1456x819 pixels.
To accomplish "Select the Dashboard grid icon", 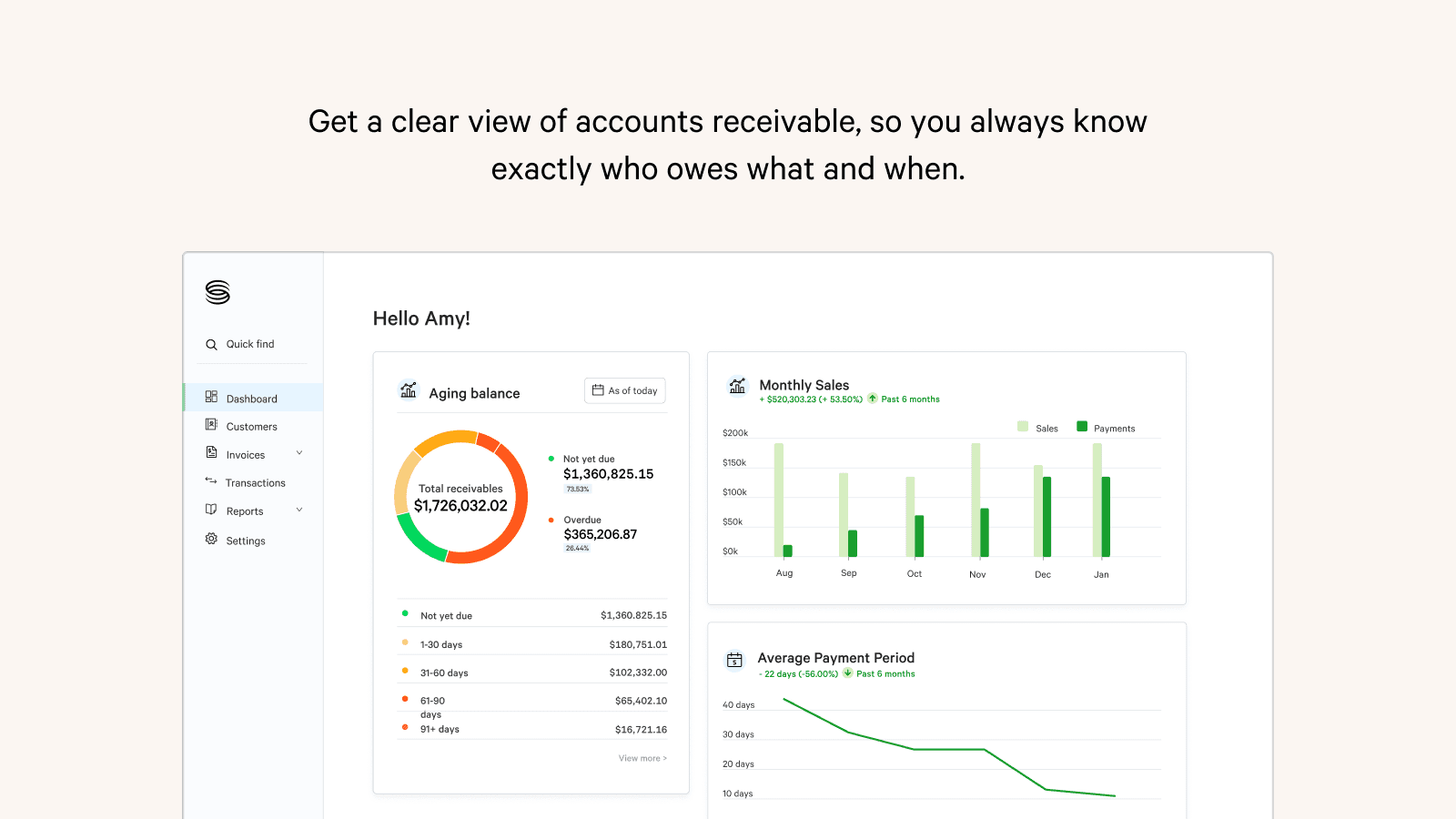I will click(210, 398).
